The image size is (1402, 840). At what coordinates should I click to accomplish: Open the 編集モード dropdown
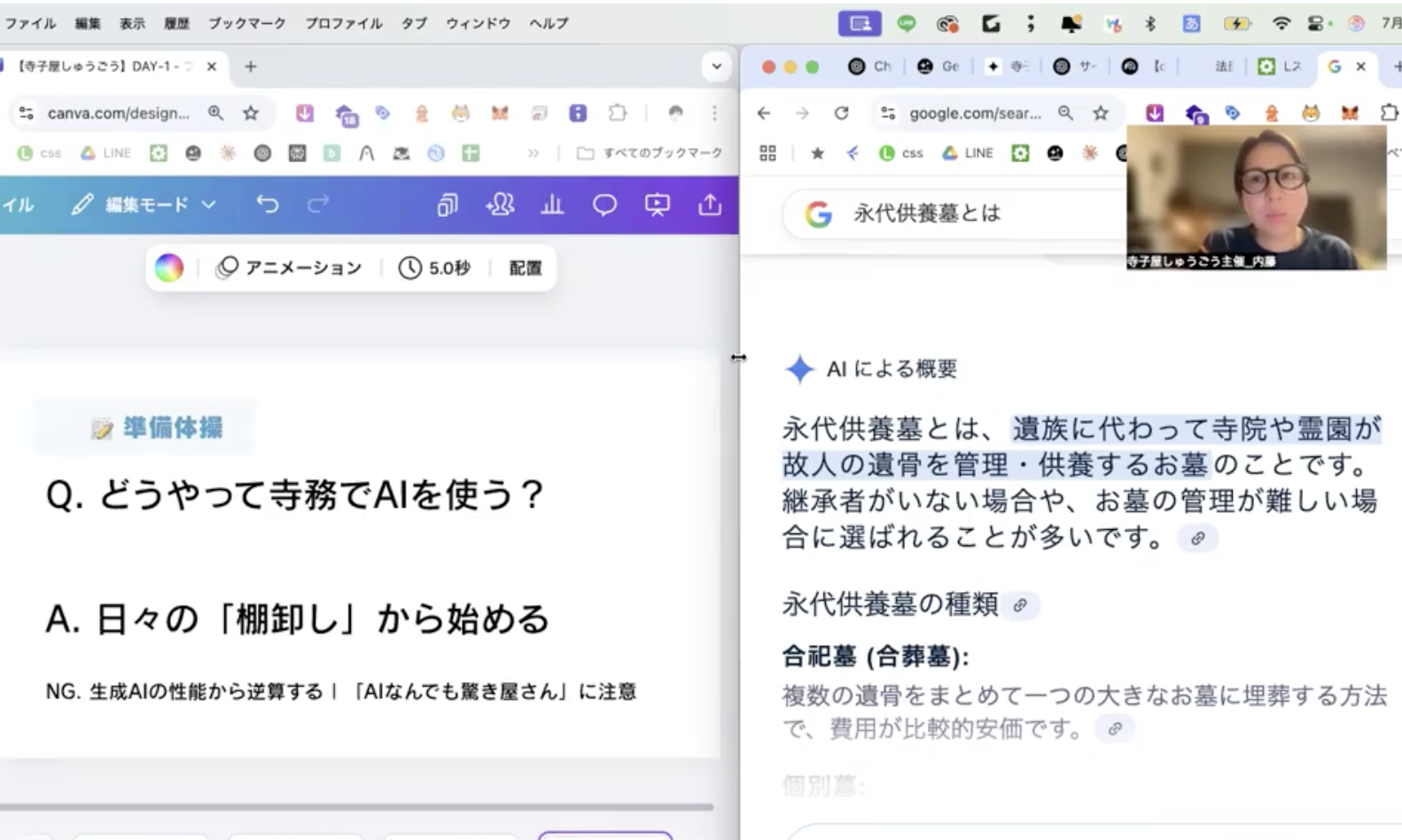(x=144, y=205)
